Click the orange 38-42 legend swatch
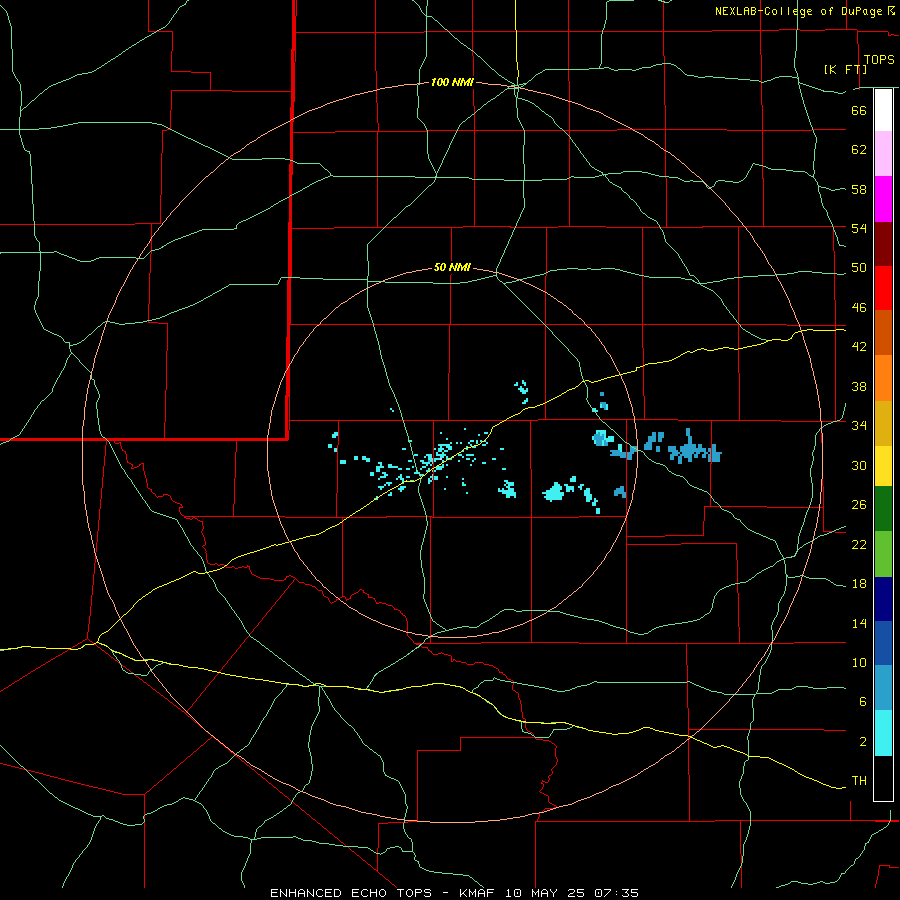The height and width of the screenshot is (900, 900). (x=883, y=378)
